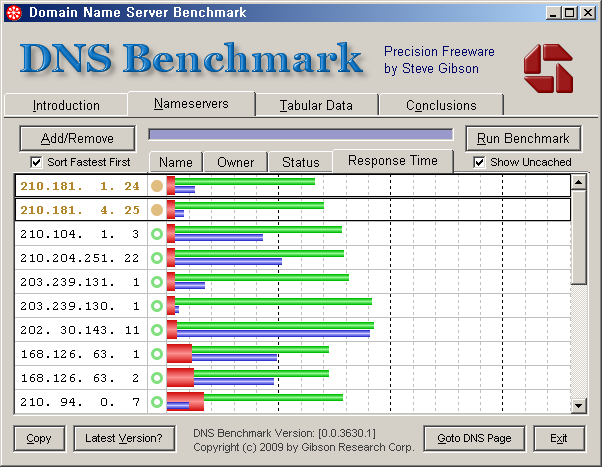602x467 pixels.
Task: Click green ring icon for 203.239.131.1
Action: (157, 282)
